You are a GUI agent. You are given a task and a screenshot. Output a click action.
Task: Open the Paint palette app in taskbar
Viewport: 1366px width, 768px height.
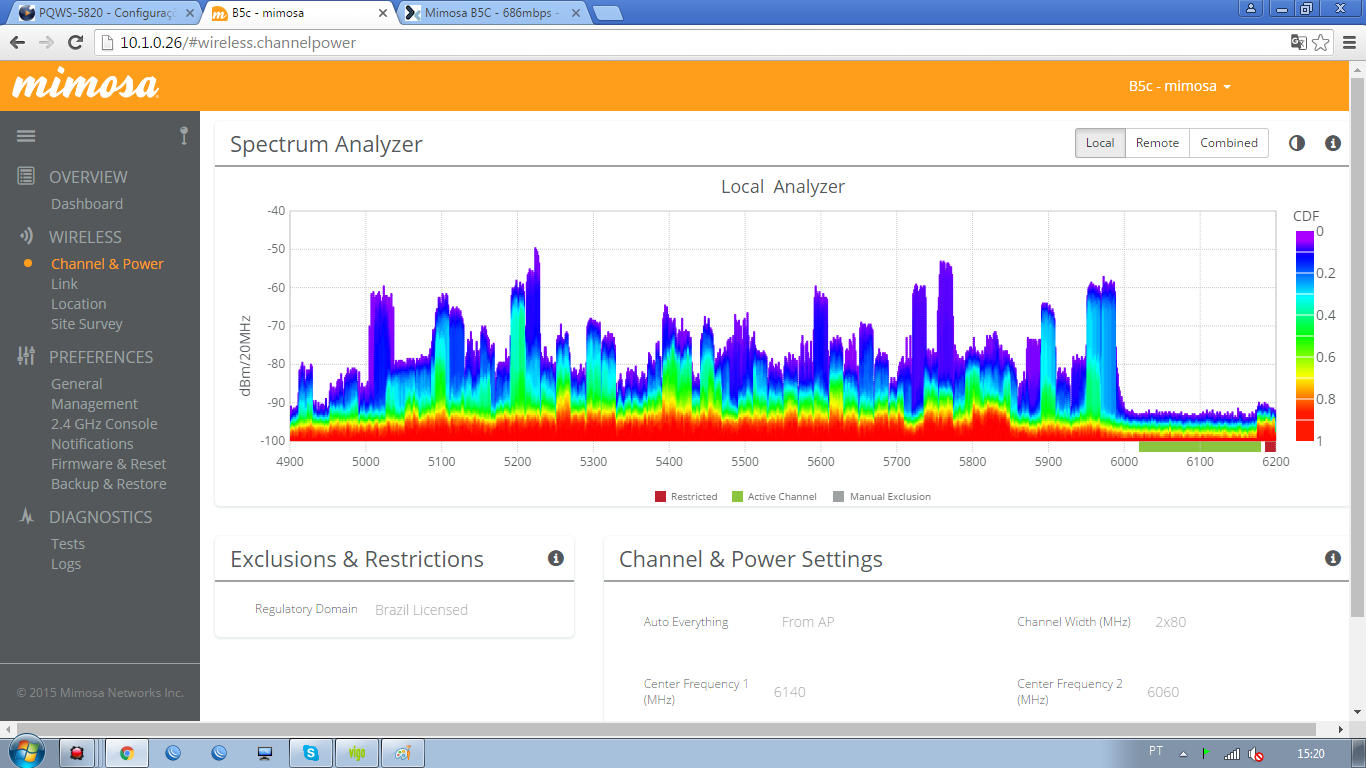(x=403, y=753)
